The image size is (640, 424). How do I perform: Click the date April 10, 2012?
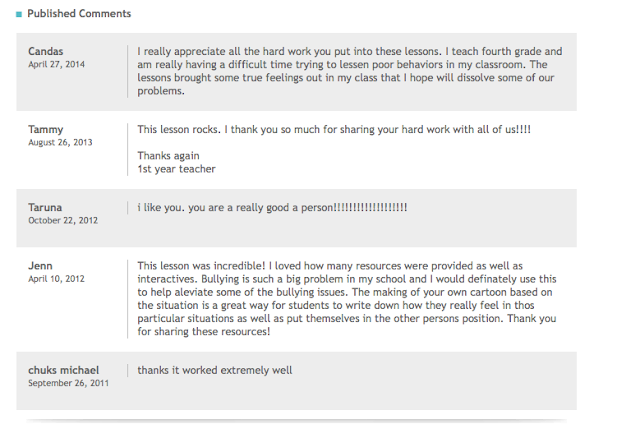click(x=56, y=279)
